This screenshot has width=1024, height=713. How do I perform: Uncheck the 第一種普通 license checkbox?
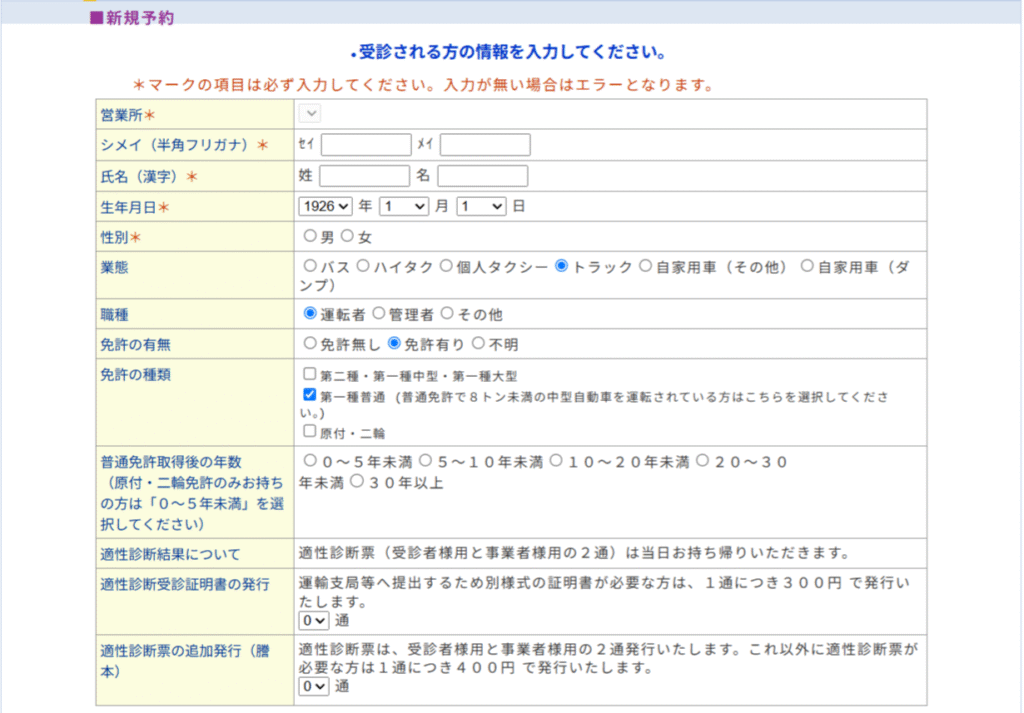point(310,395)
